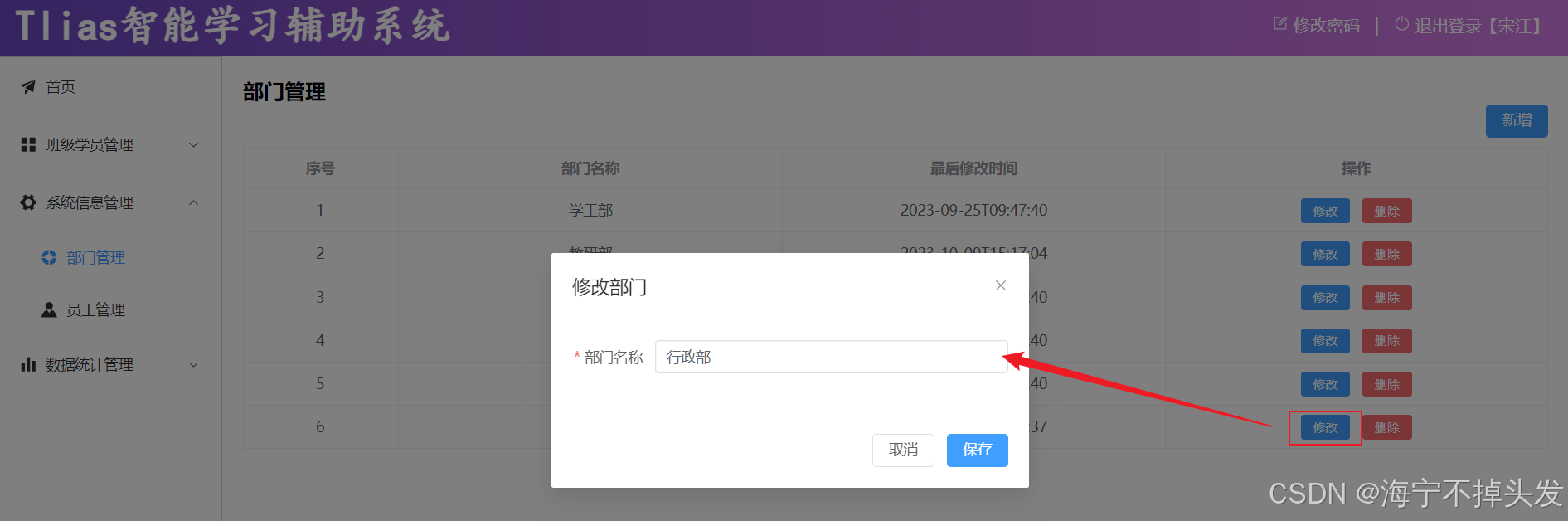Click the 学工部 cell

coord(590,210)
